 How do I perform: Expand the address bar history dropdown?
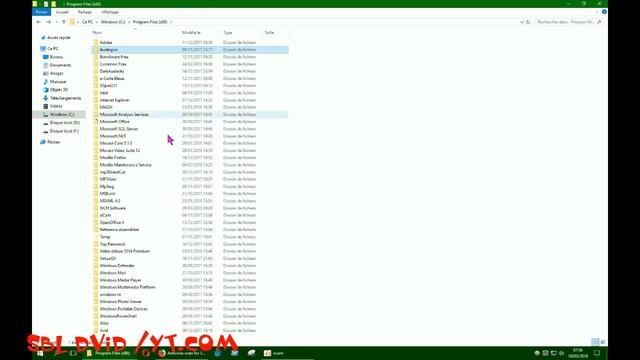522,22
